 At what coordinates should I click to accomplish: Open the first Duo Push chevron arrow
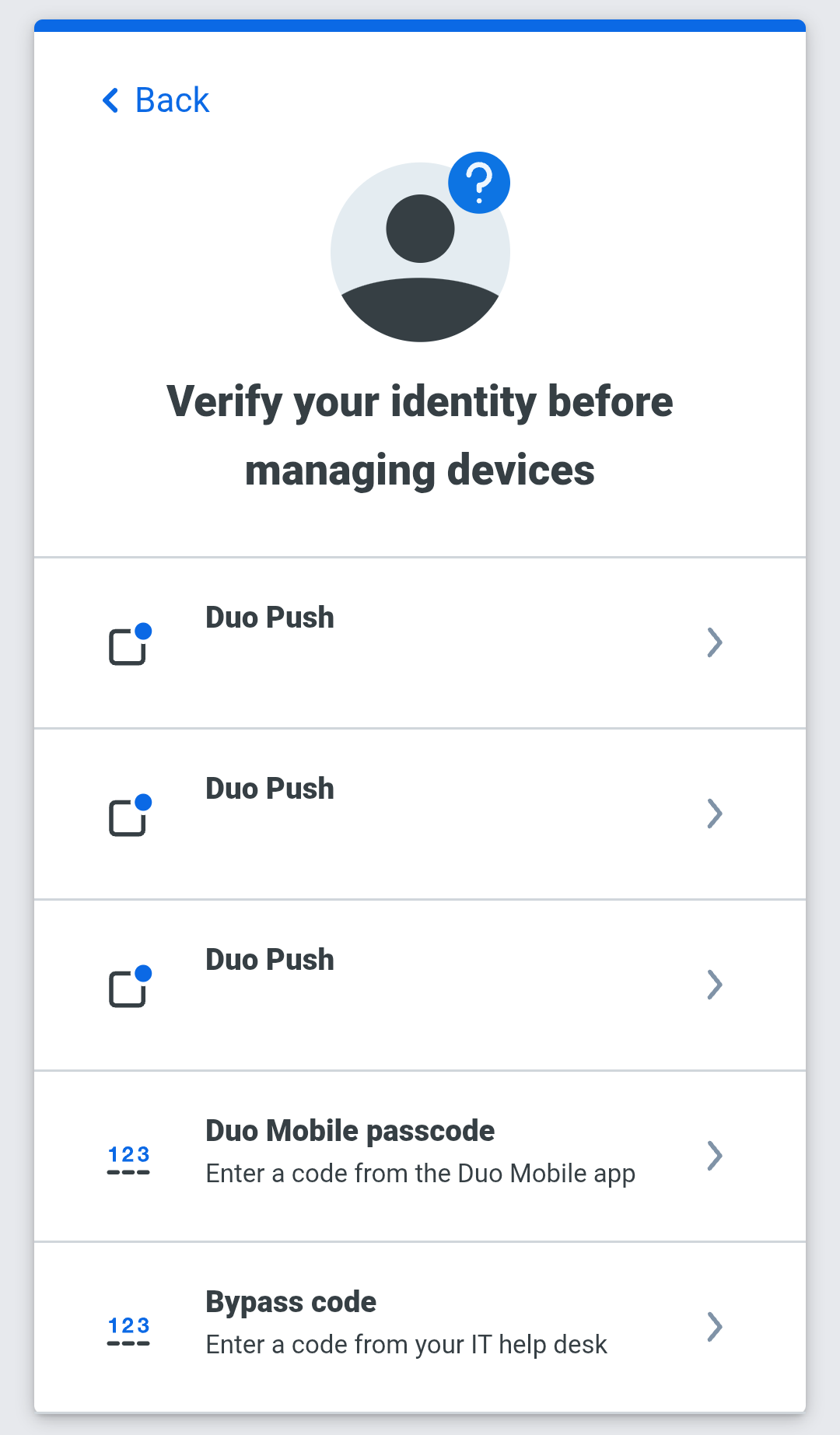[715, 642]
